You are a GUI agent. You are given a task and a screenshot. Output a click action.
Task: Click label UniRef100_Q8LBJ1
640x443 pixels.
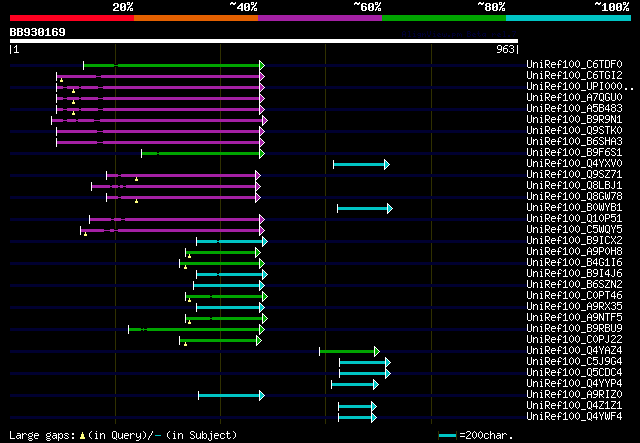[574, 186]
